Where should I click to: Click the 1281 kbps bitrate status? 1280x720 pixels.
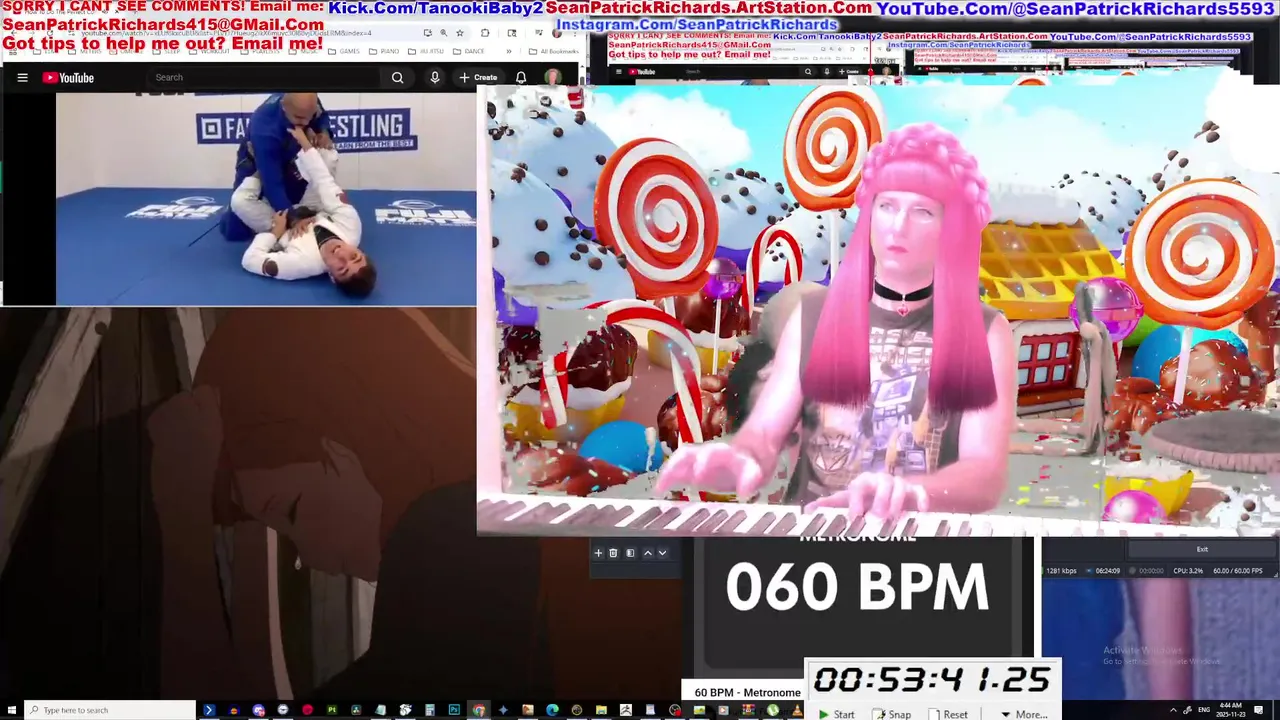(x=1061, y=571)
